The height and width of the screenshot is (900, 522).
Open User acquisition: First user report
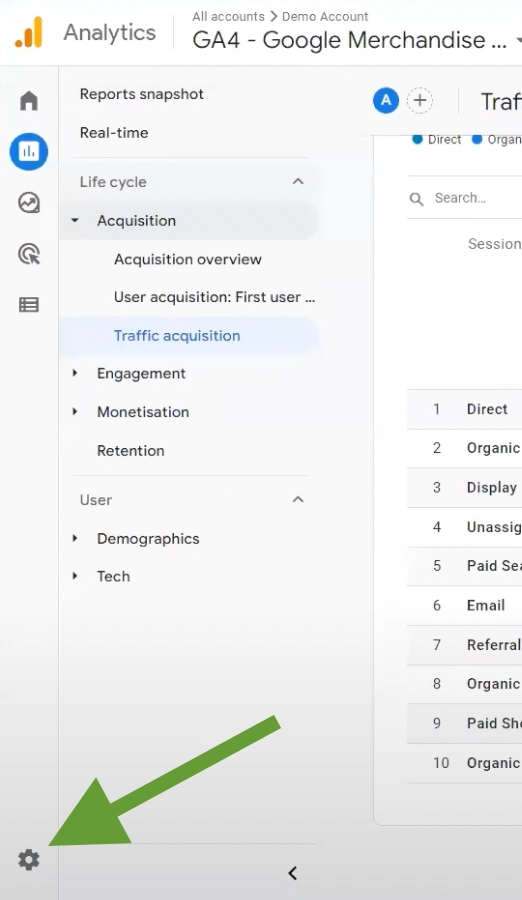coord(214,297)
